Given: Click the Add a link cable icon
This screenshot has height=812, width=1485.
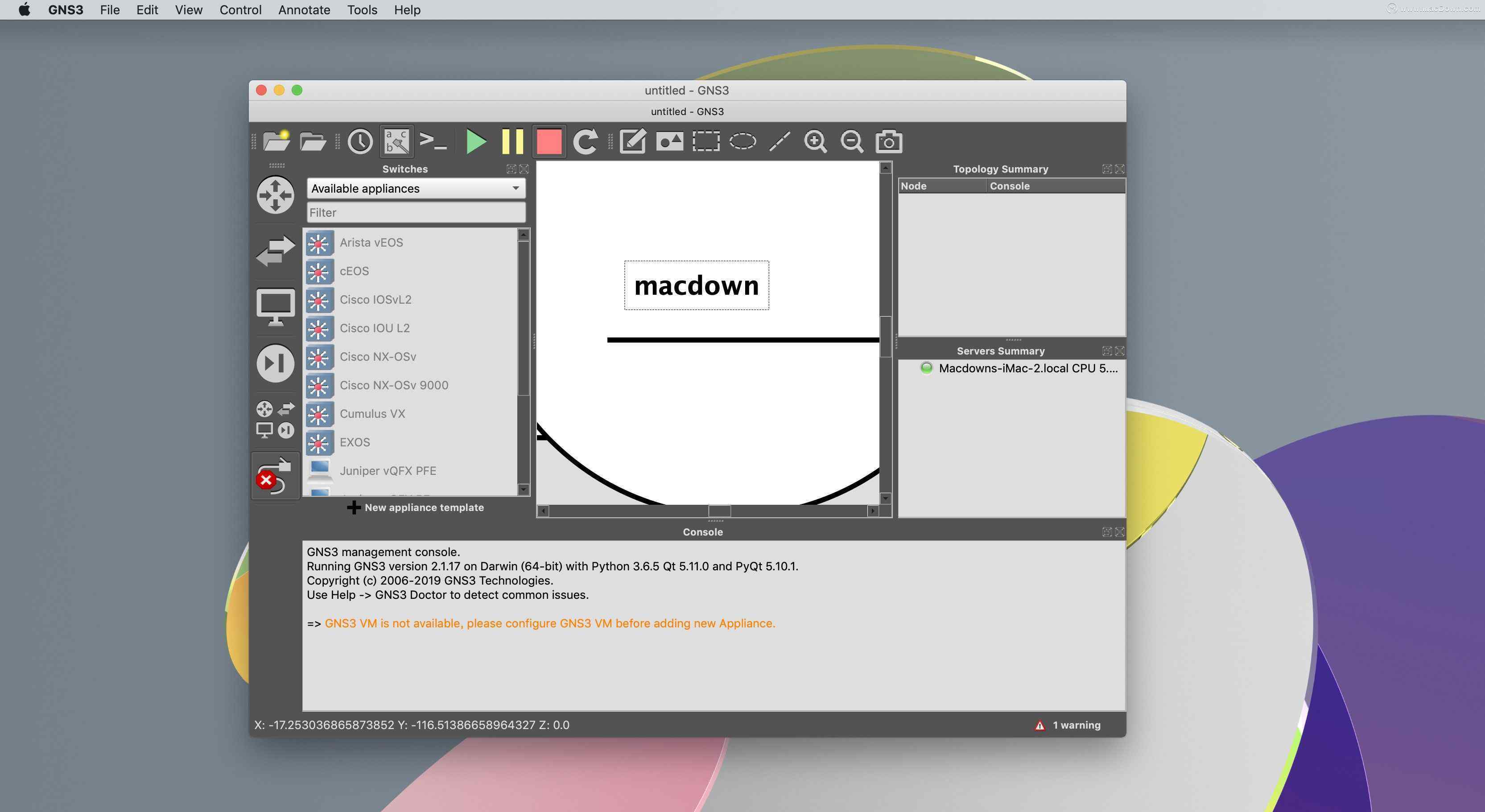Looking at the screenshot, I should pyautogui.click(x=275, y=476).
